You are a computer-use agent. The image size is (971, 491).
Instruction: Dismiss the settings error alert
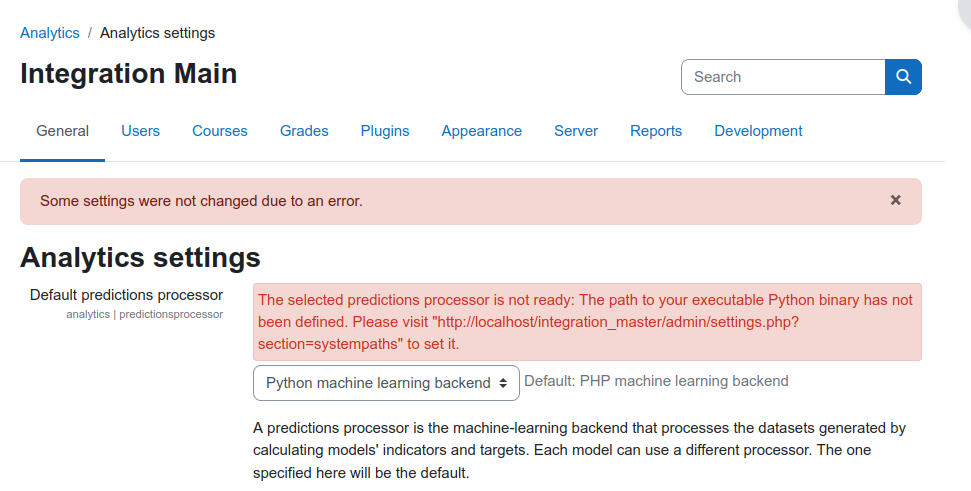click(x=895, y=200)
